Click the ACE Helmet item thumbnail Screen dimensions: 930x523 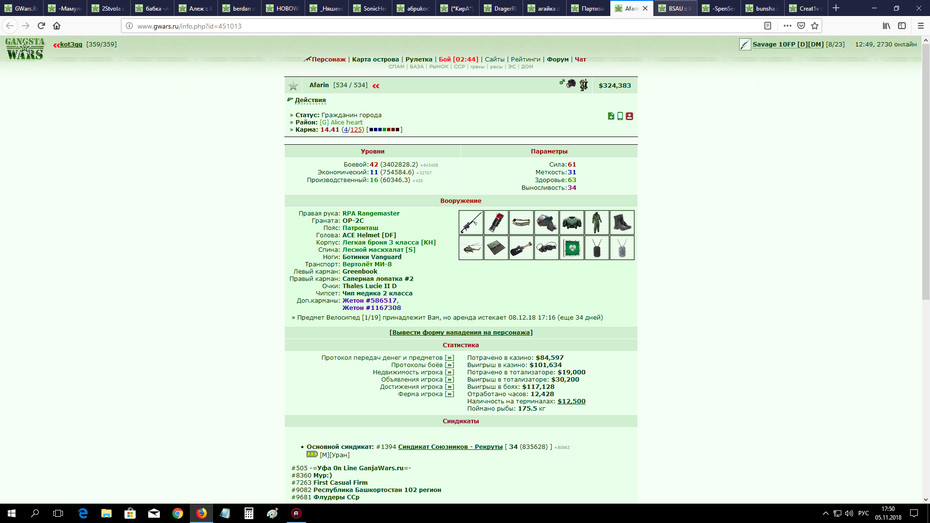click(546, 222)
